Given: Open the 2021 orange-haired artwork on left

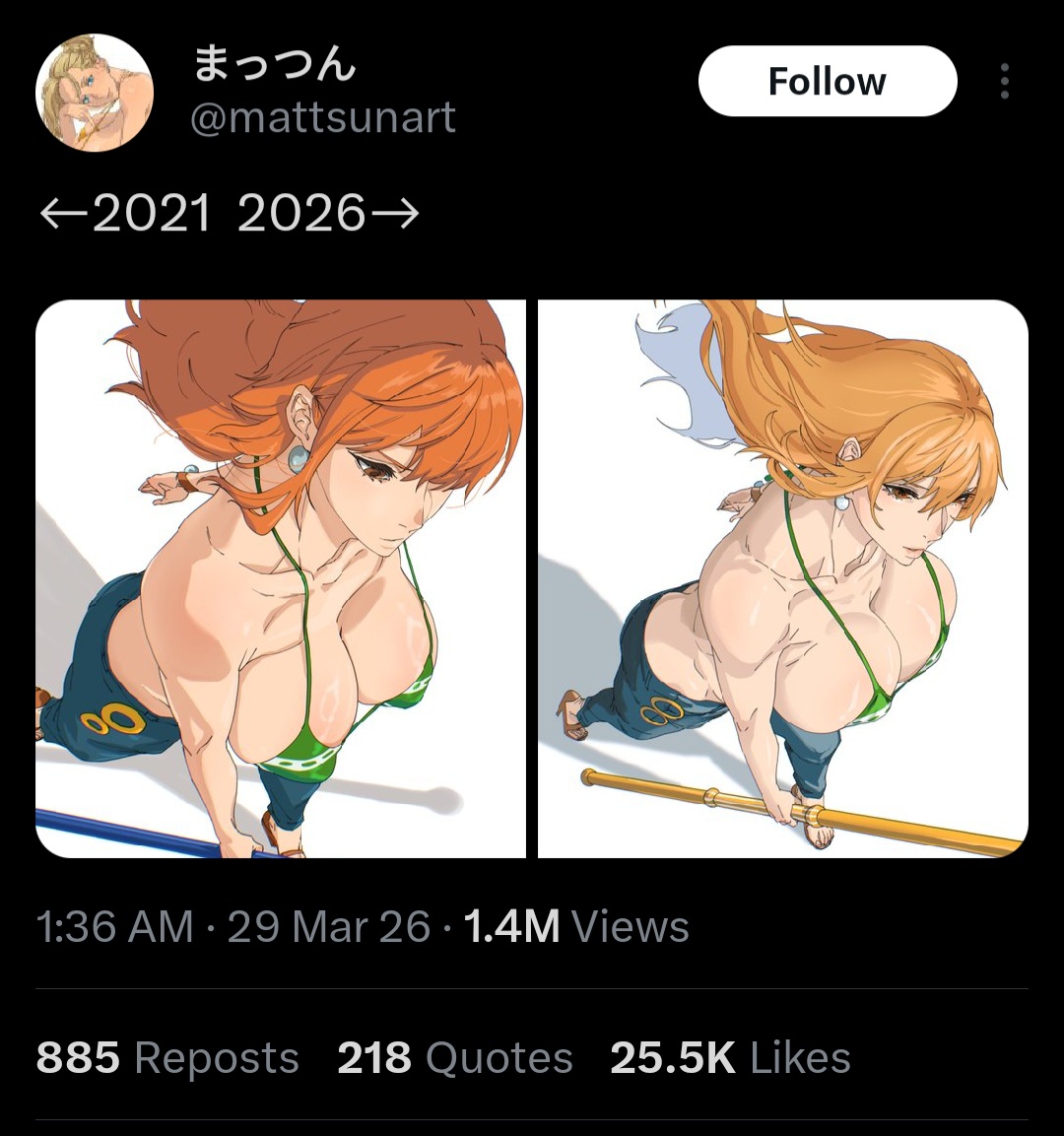Looking at the screenshot, I should (281, 578).
